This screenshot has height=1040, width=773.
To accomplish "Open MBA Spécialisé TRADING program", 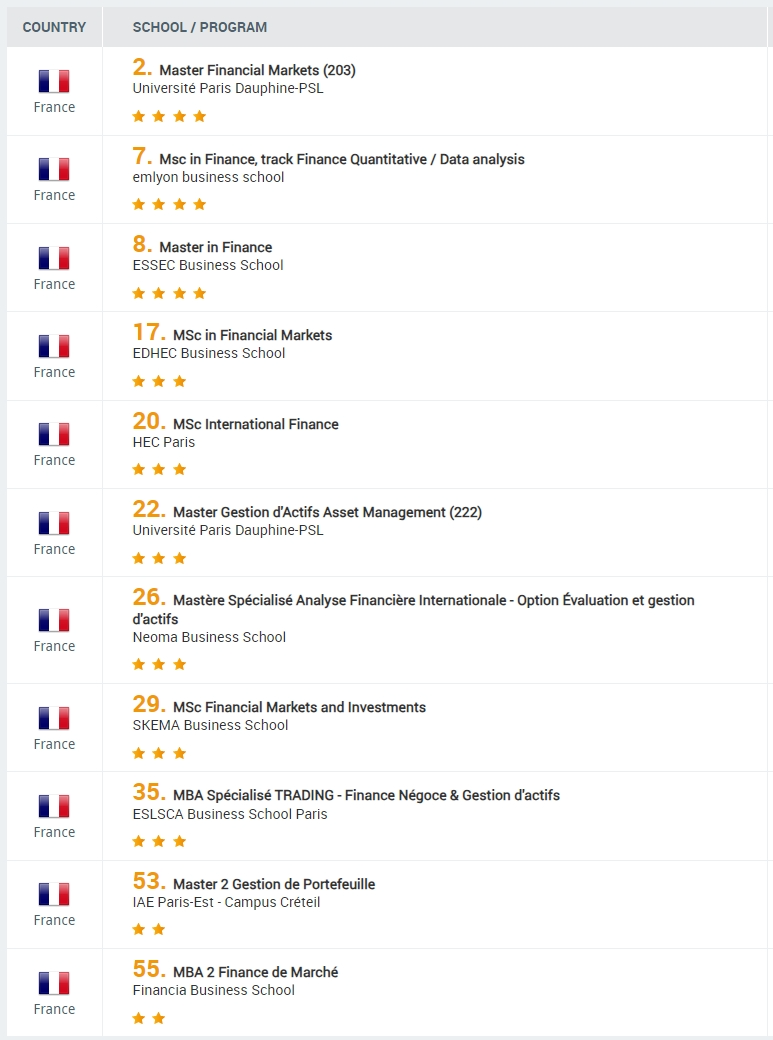I will tap(366, 795).
